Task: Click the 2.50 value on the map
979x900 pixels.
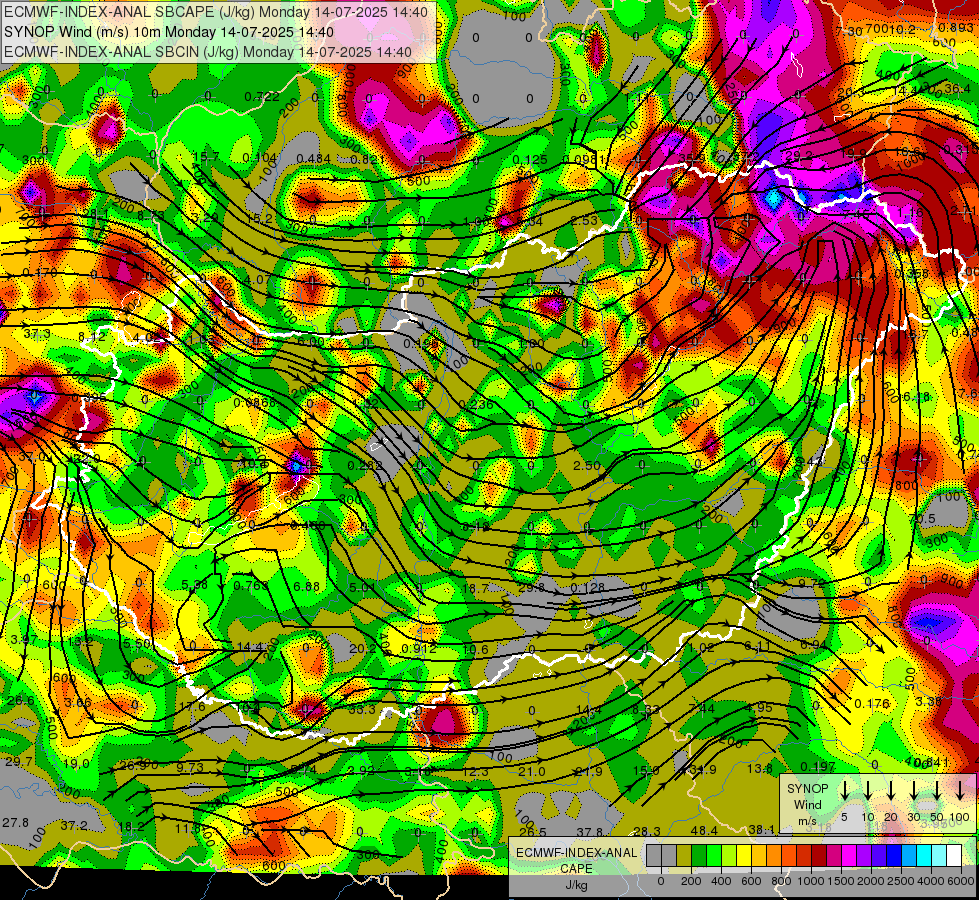Action: pos(587,465)
